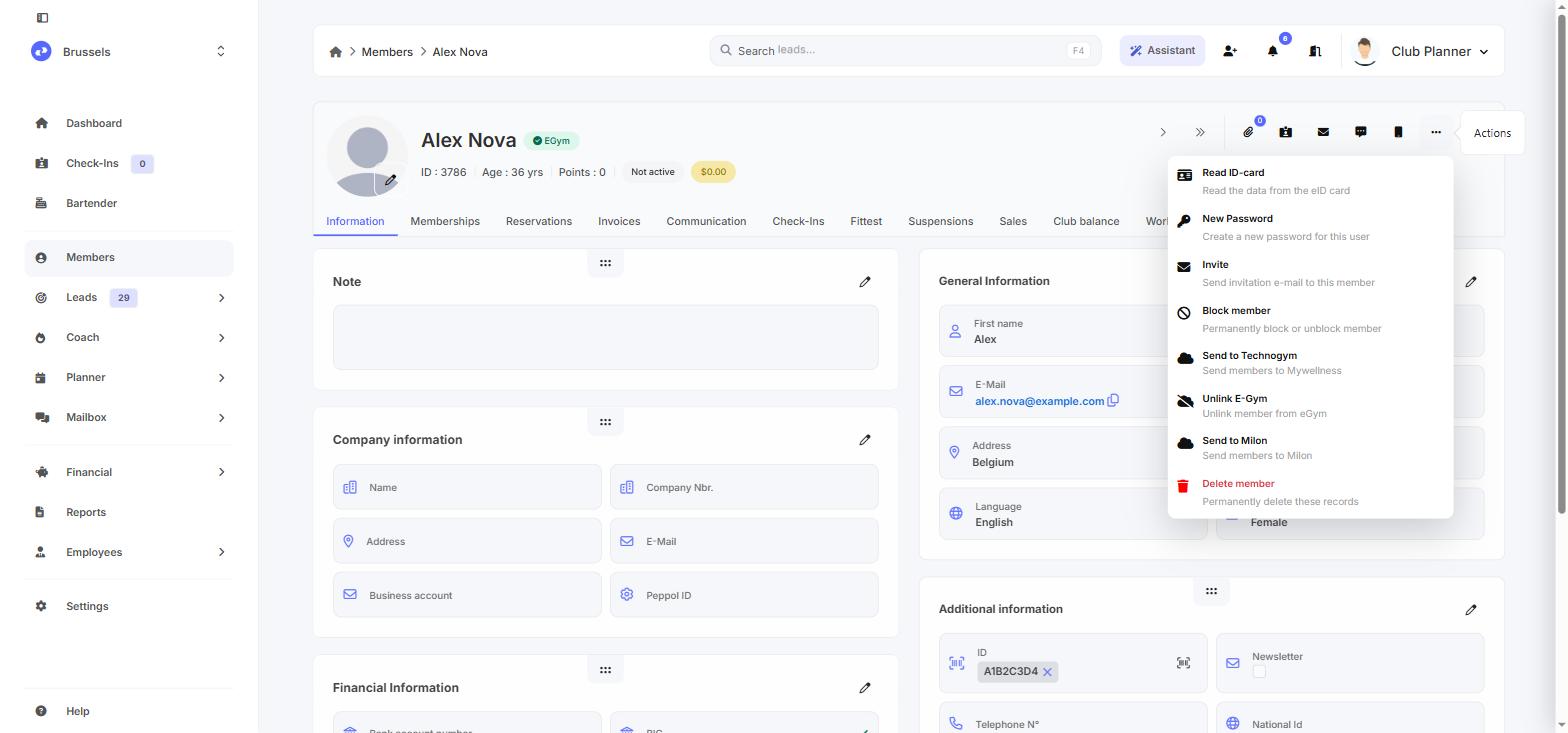Edit the Note section with pencil icon
This screenshot has height=733, width=1568.
865,282
